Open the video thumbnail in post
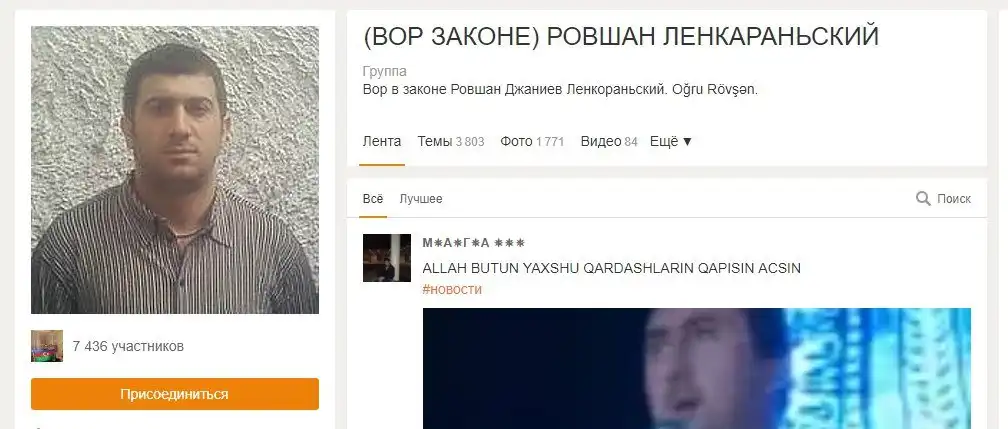The image size is (1008, 429). [697, 369]
